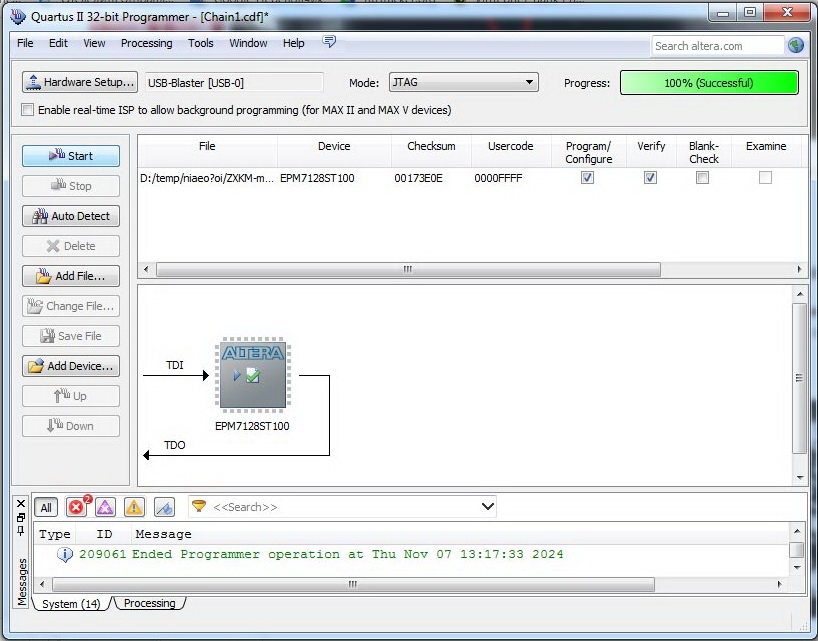Viewport: 818px width, 641px height.
Task: Click the Search altera.com field
Action: (x=717, y=46)
